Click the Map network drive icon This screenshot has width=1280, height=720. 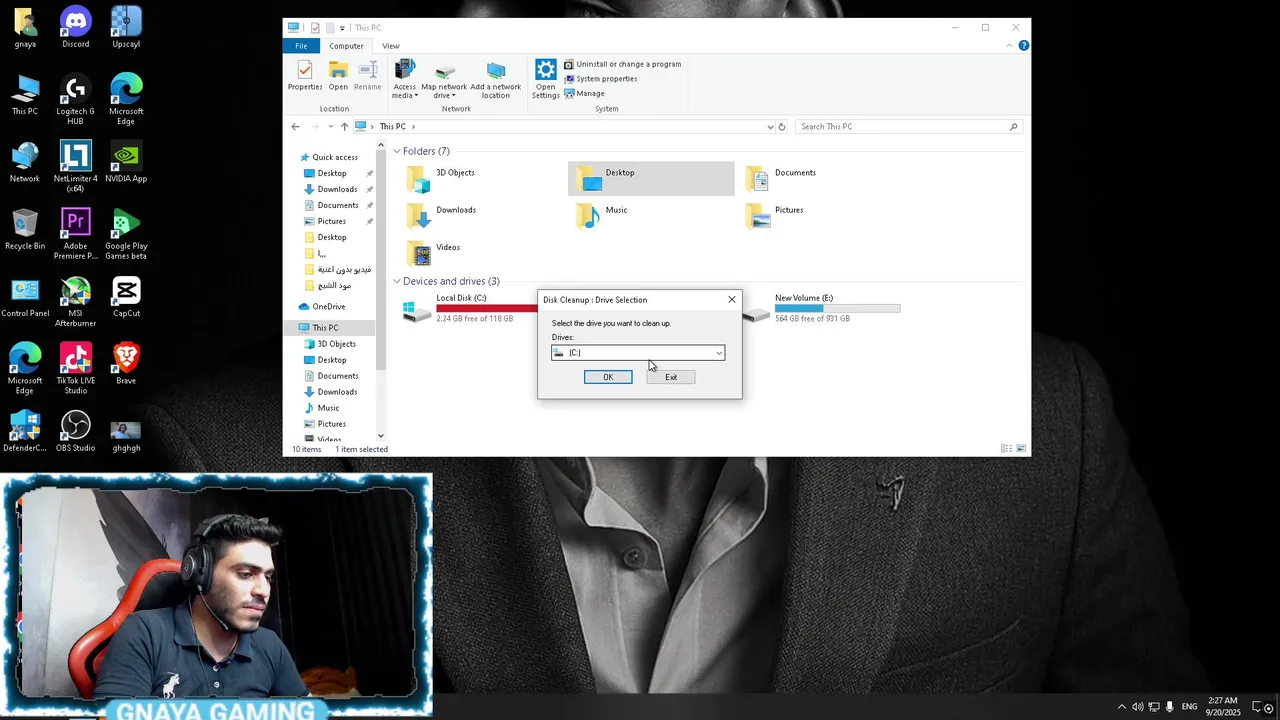click(444, 79)
